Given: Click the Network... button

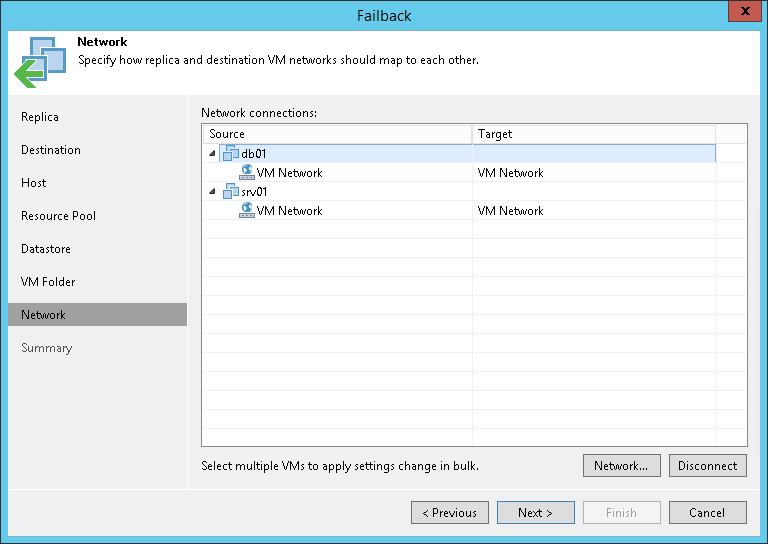Looking at the screenshot, I should 621,466.
